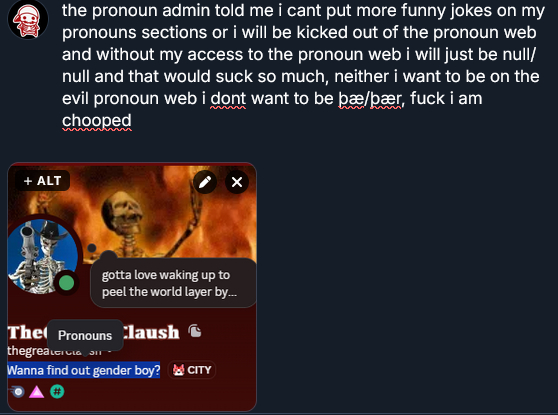The width and height of the screenshot is (558, 415).
Task: Click the speed-orb profile badge
Action: (x=17, y=392)
